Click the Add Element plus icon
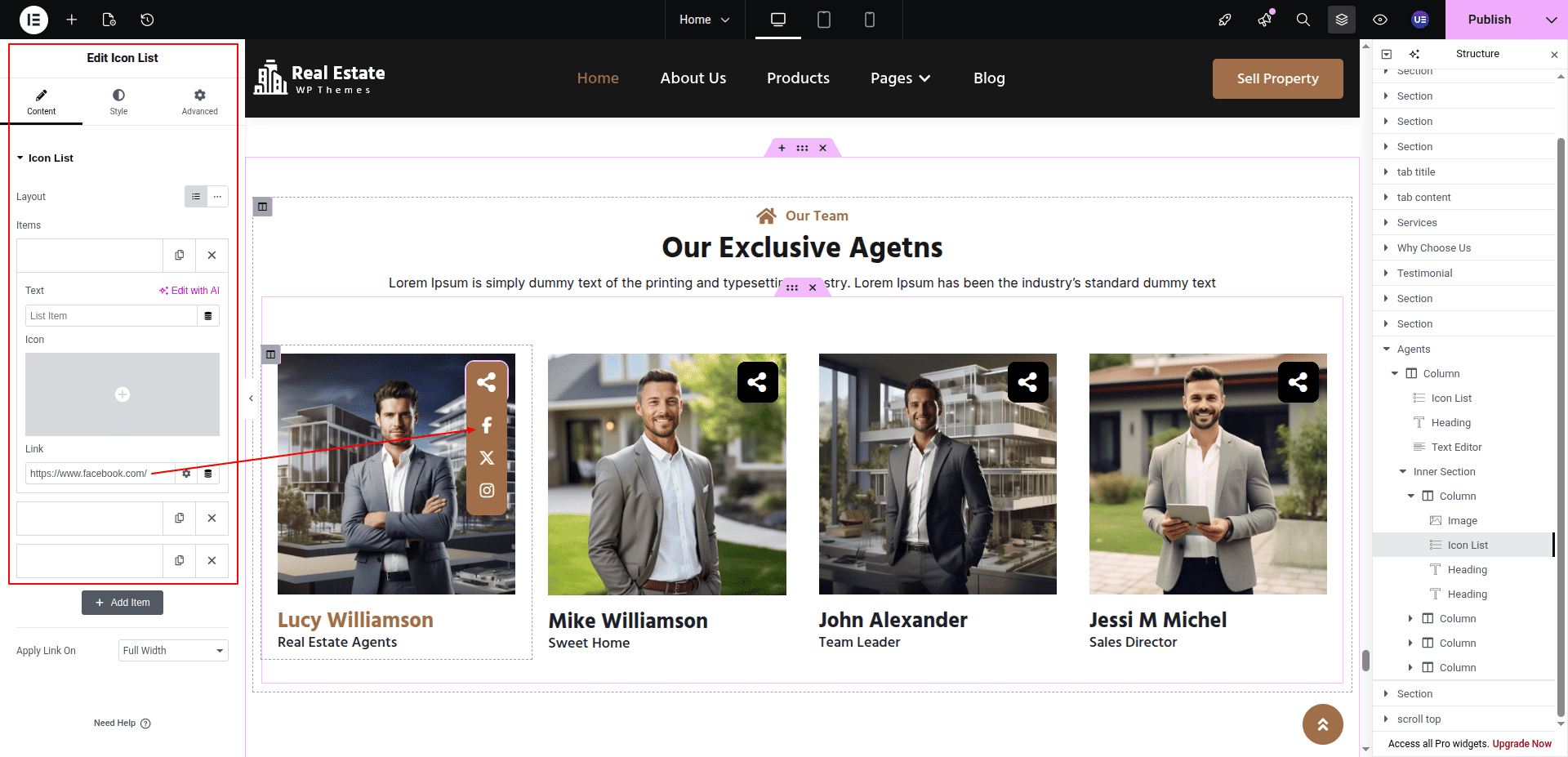Screen dimensions: 1568x757 72,20
